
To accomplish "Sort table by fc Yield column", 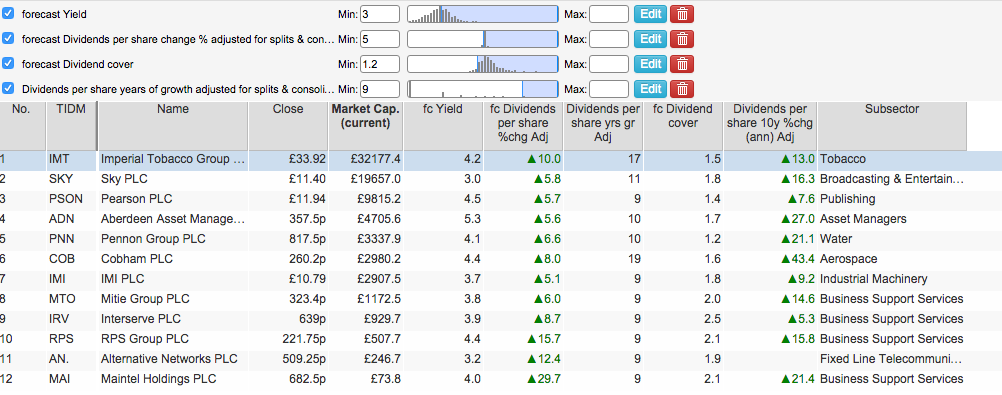I will pos(443,109).
